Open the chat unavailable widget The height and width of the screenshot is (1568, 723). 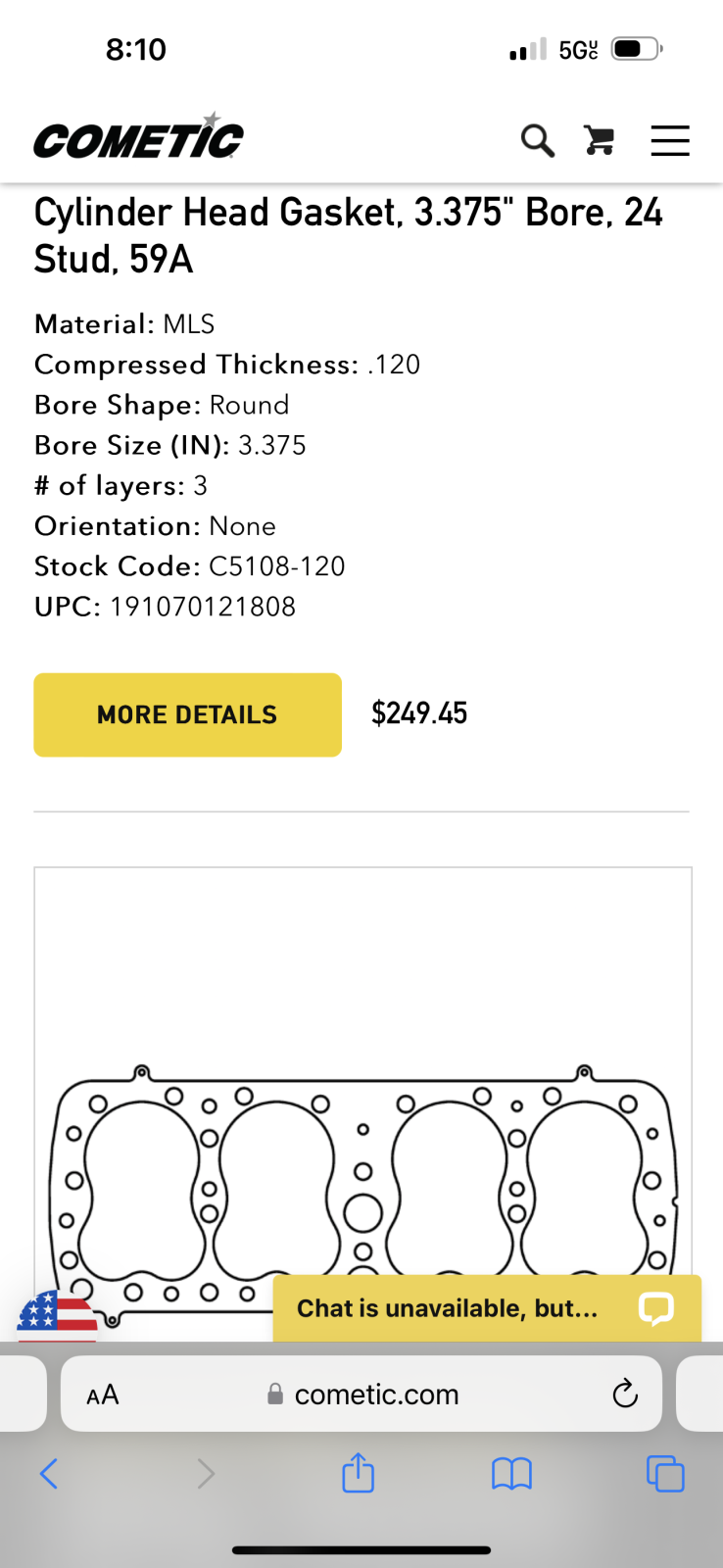point(487,1308)
